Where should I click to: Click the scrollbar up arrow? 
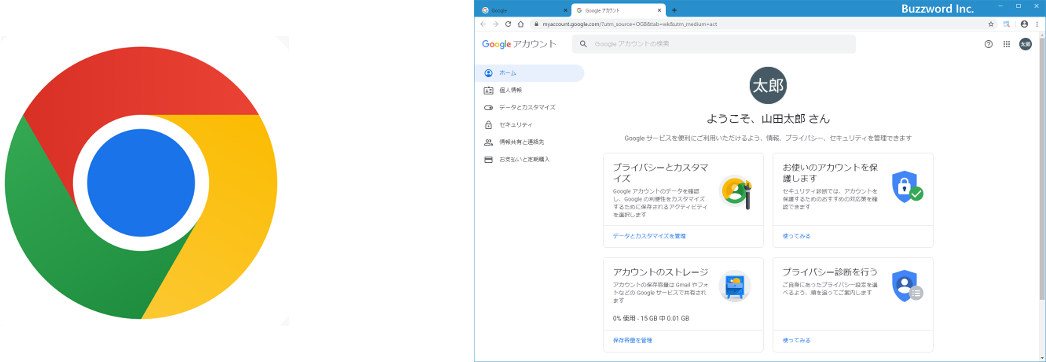point(1041,35)
